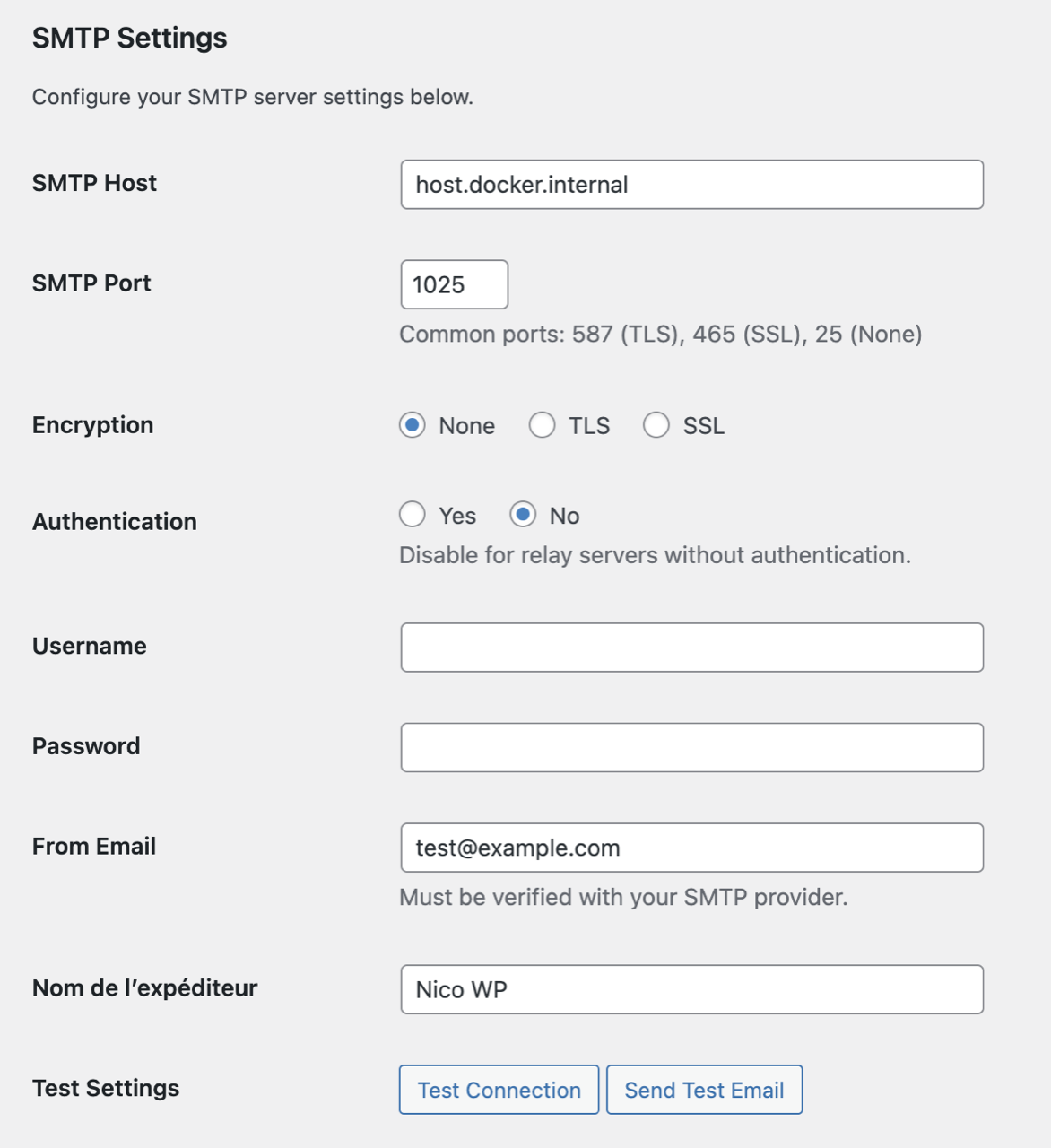Viewport: 1051px width, 1148px height.
Task: Click the SMTP Host label
Action: click(94, 183)
